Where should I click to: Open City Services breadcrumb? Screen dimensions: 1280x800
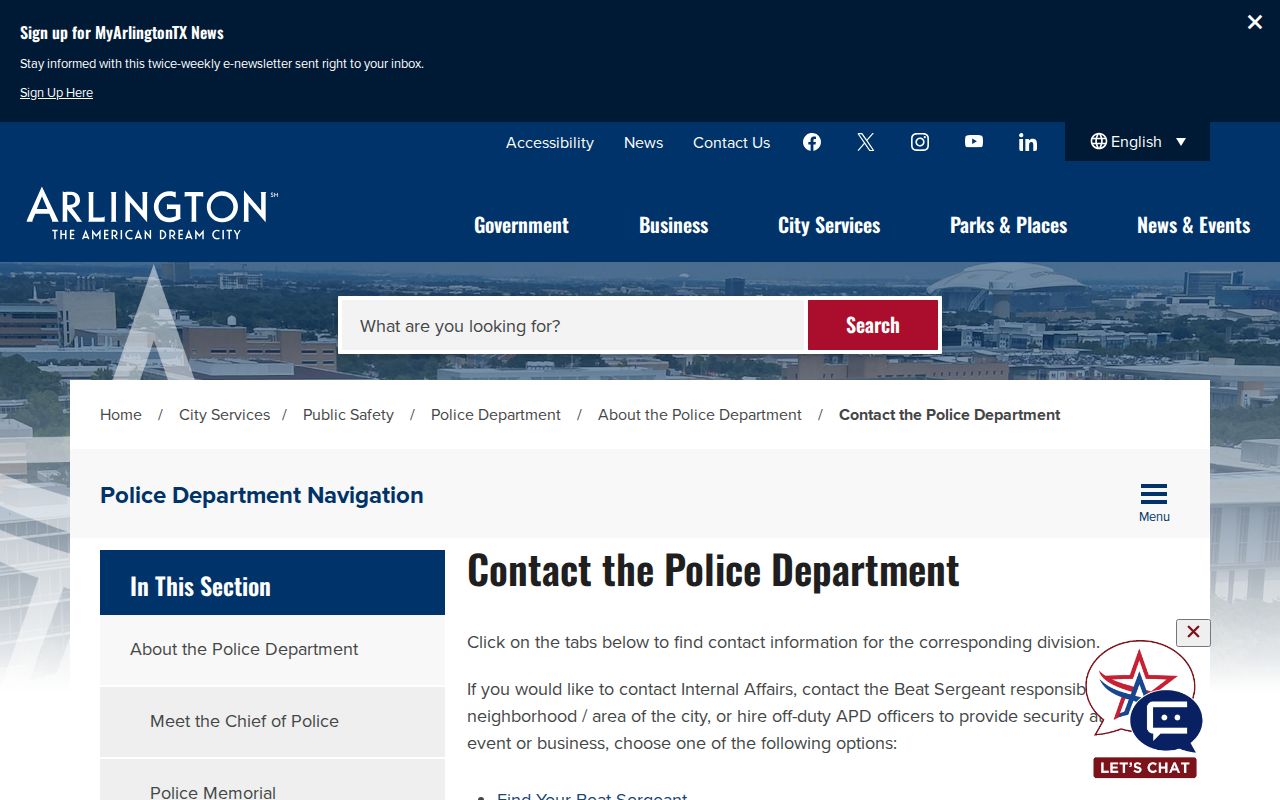225,415
